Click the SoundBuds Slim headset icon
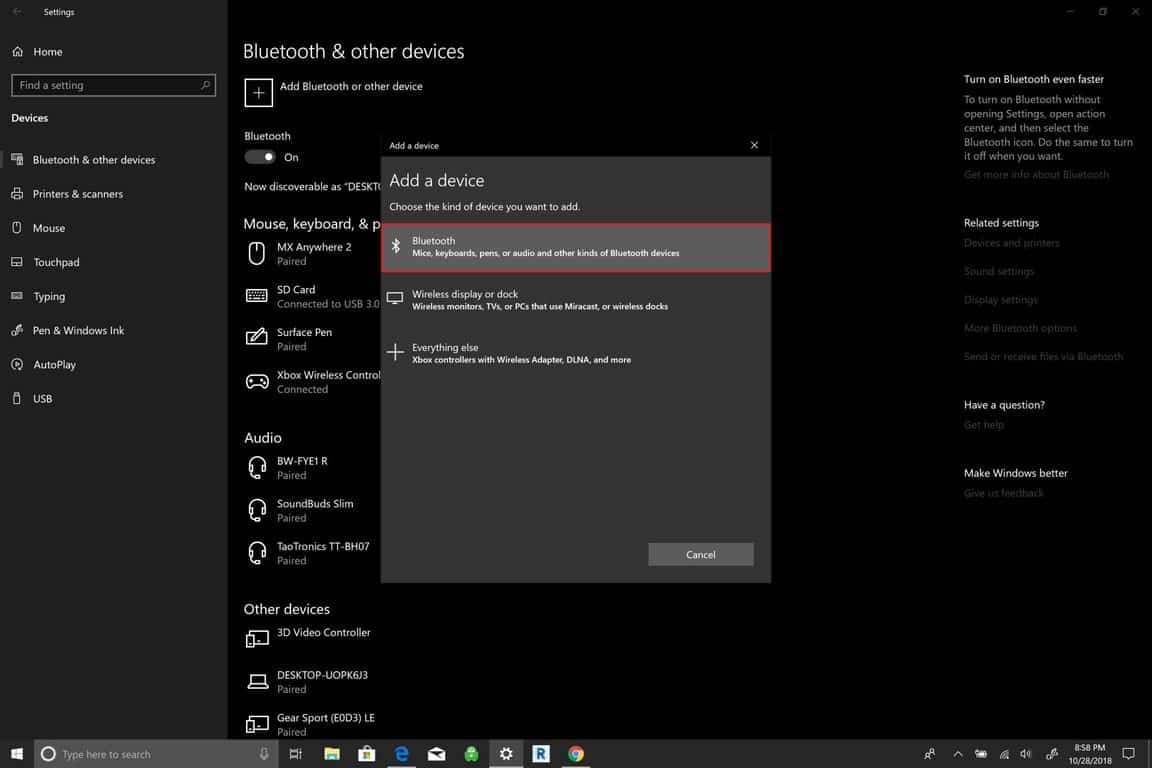1152x768 pixels. click(257, 510)
